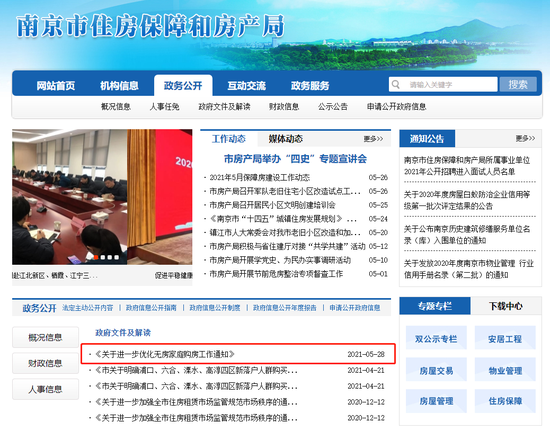
Task: Click the search magnifier icon
Action: point(396,85)
